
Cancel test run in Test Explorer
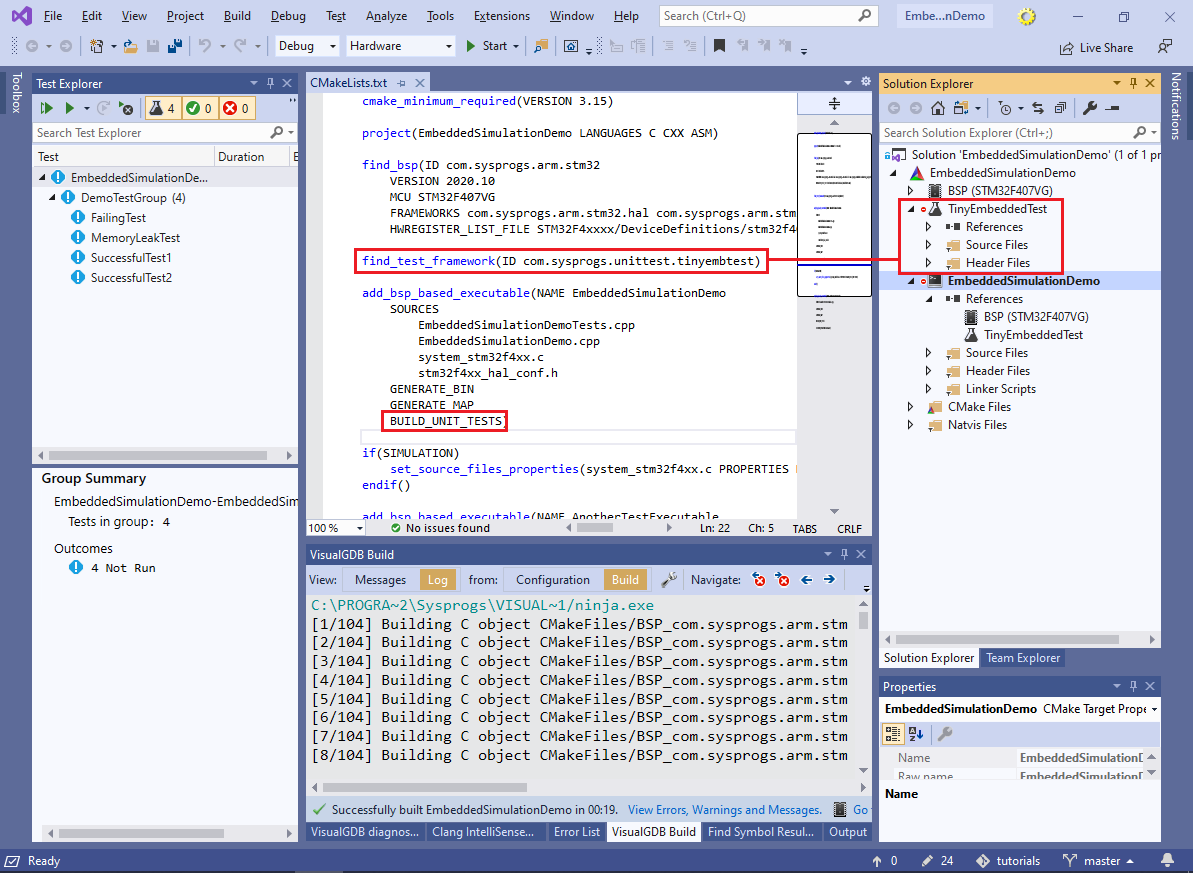(126, 108)
